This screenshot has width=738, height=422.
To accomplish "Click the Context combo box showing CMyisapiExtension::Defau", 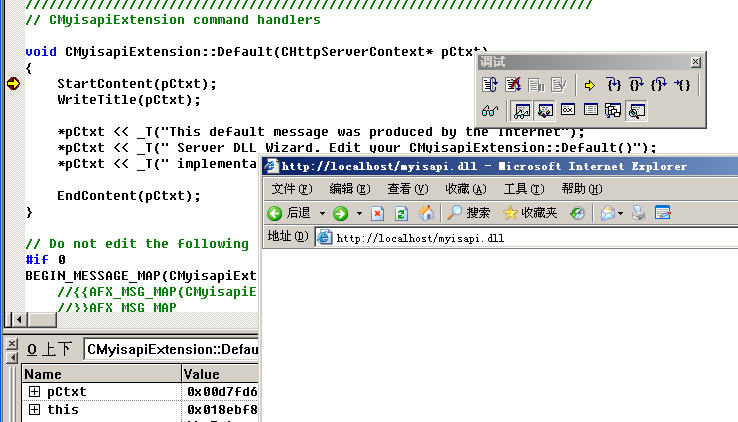I will (171, 350).
